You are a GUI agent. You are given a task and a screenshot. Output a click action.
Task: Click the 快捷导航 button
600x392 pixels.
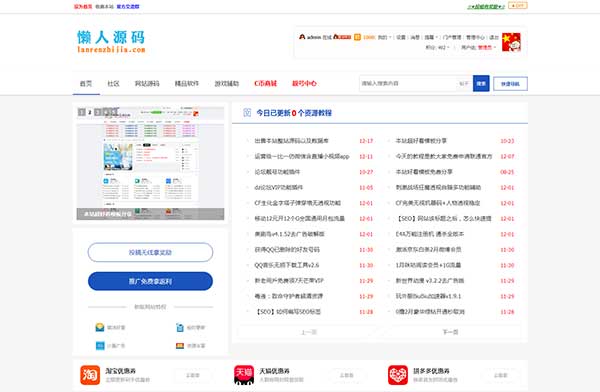pos(510,84)
